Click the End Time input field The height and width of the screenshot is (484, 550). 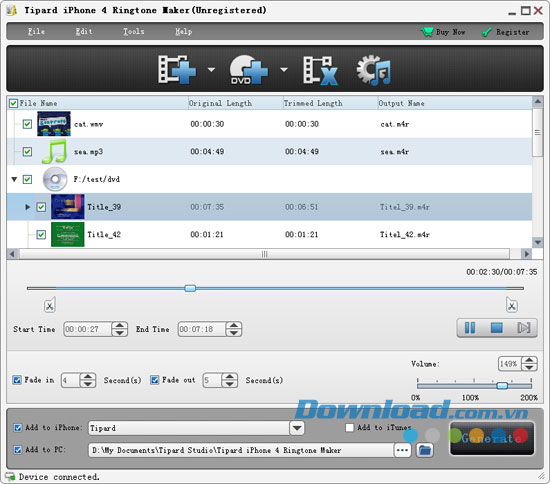click(x=202, y=329)
